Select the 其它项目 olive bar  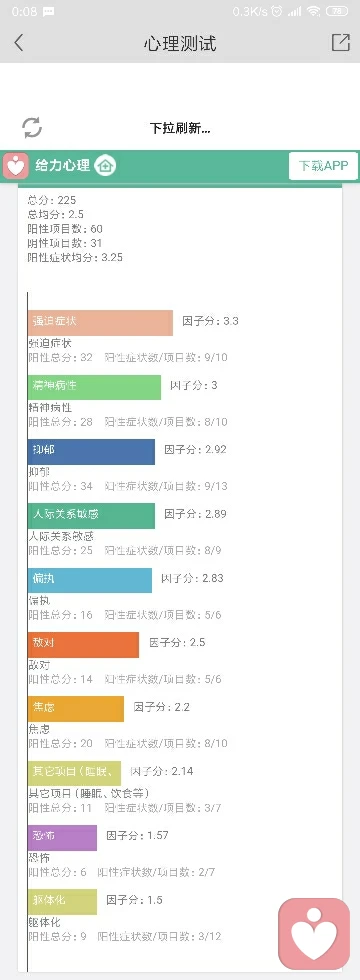pyautogui.click(x=74, y=773)
